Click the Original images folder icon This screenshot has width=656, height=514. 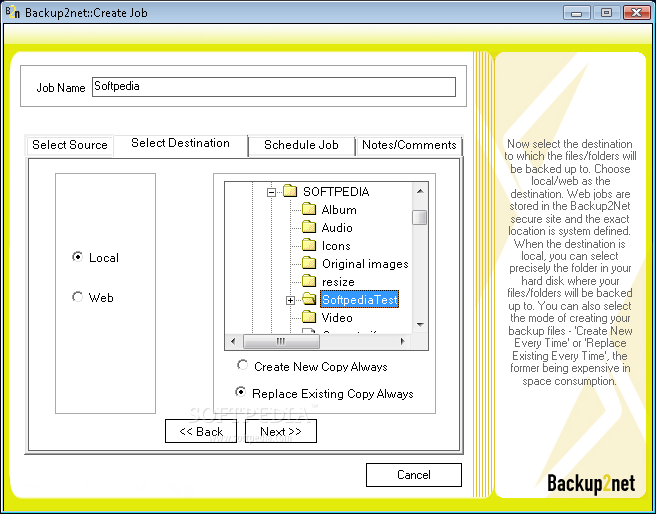coord(309,263)
